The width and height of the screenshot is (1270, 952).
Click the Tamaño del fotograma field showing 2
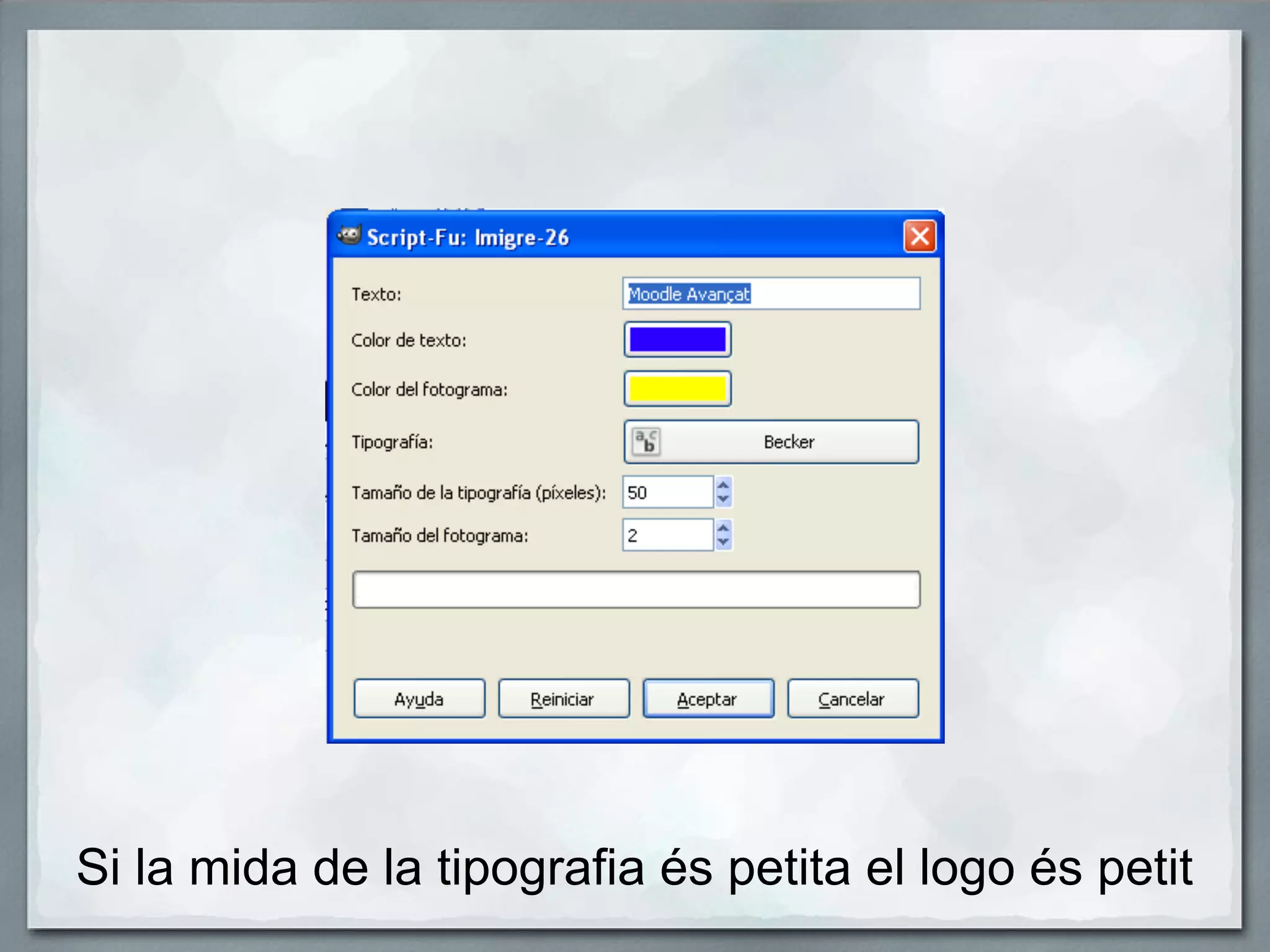pos(668,535)
